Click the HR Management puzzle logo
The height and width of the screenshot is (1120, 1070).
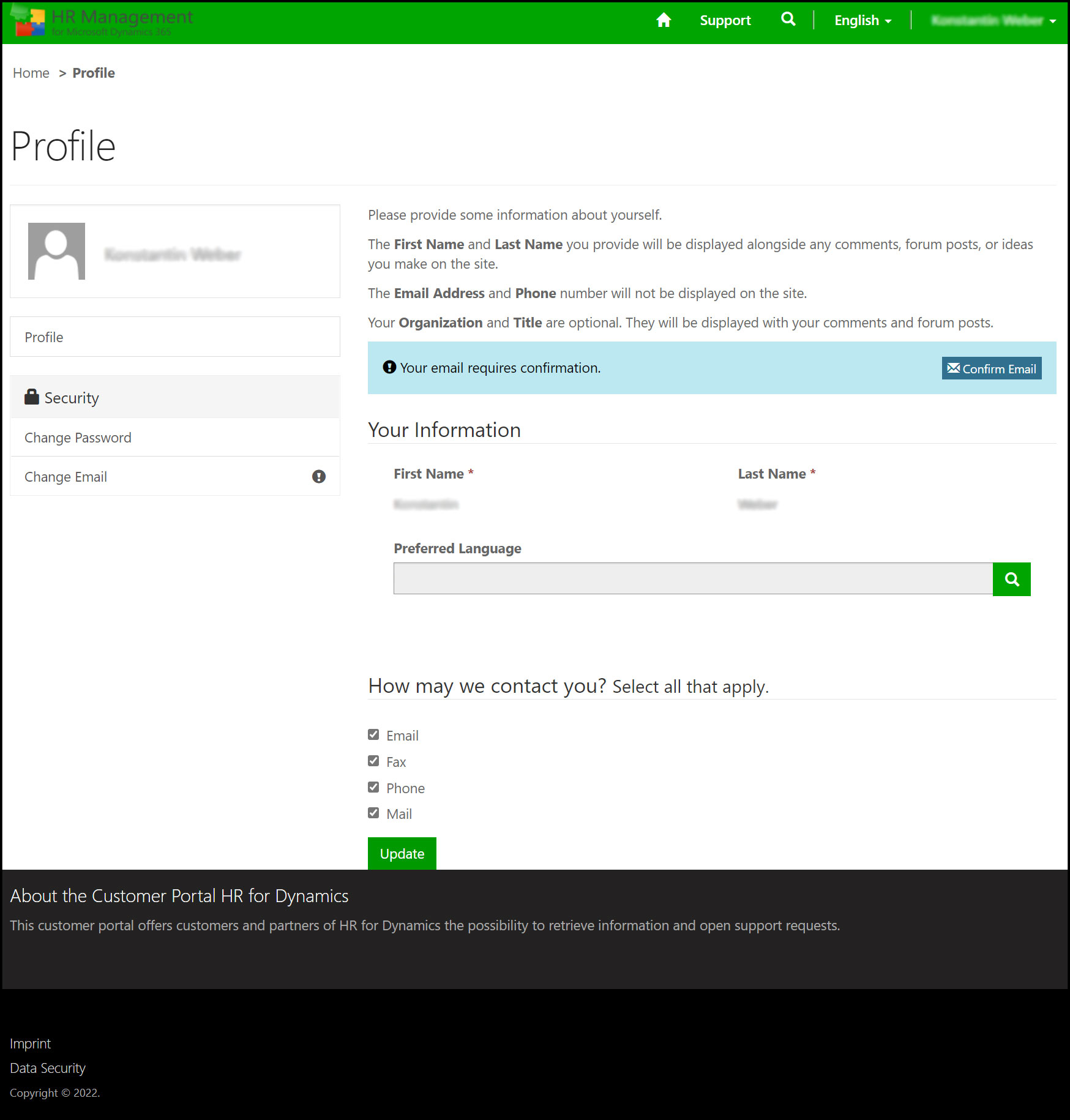tap(28, 21)
